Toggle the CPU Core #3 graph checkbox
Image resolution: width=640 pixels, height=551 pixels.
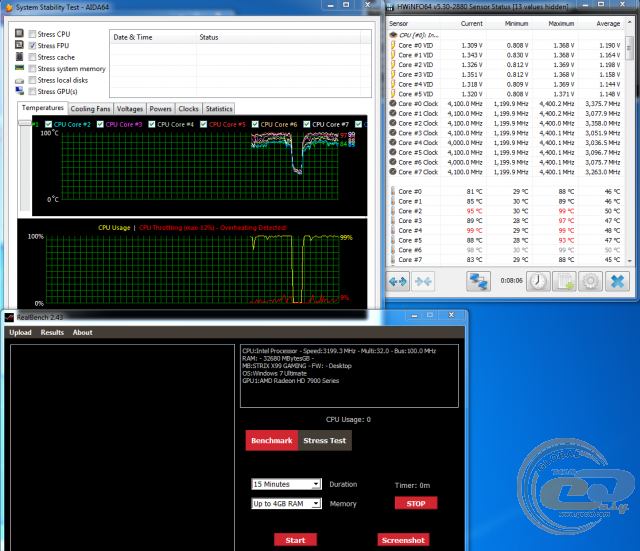click(x=100, y=124)
